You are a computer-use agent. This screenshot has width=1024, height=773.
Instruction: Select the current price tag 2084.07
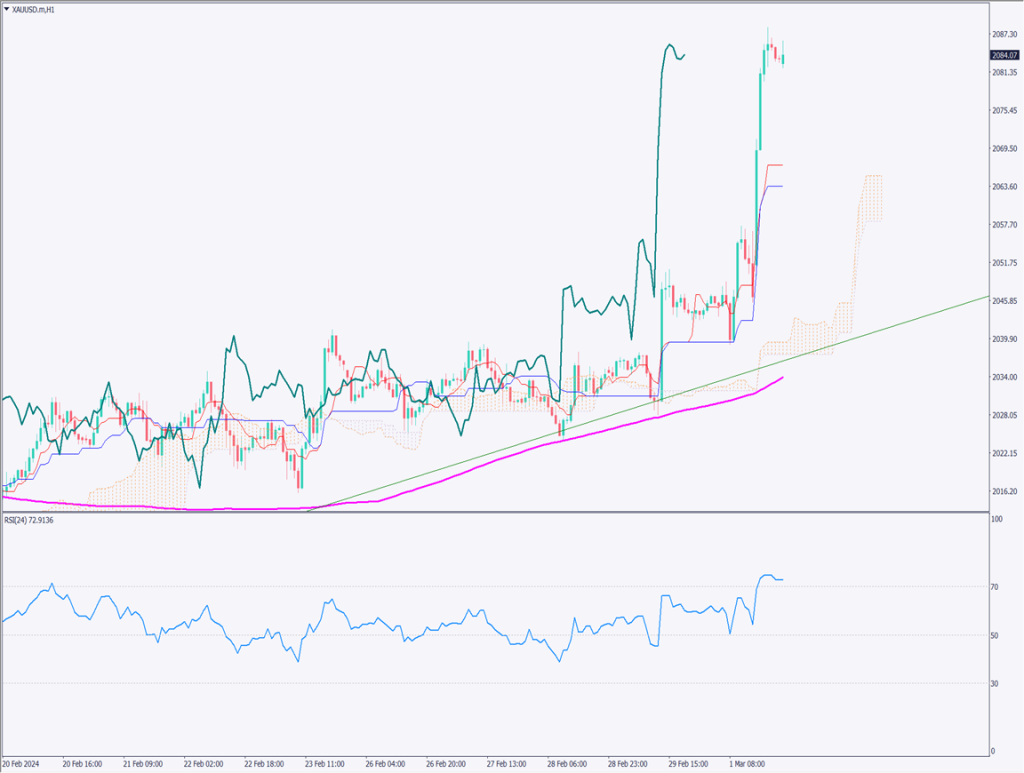pyautogui.click(x=1004, y=55)
